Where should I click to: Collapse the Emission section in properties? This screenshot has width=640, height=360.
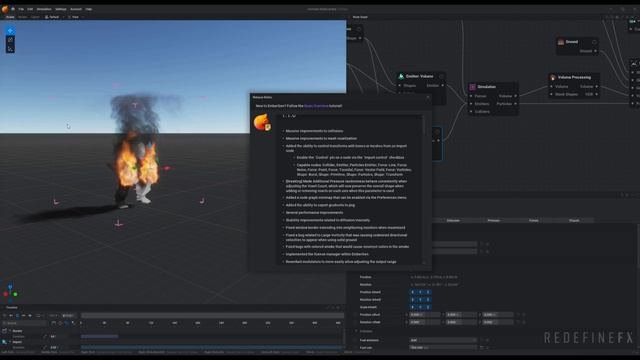point(356,331)
